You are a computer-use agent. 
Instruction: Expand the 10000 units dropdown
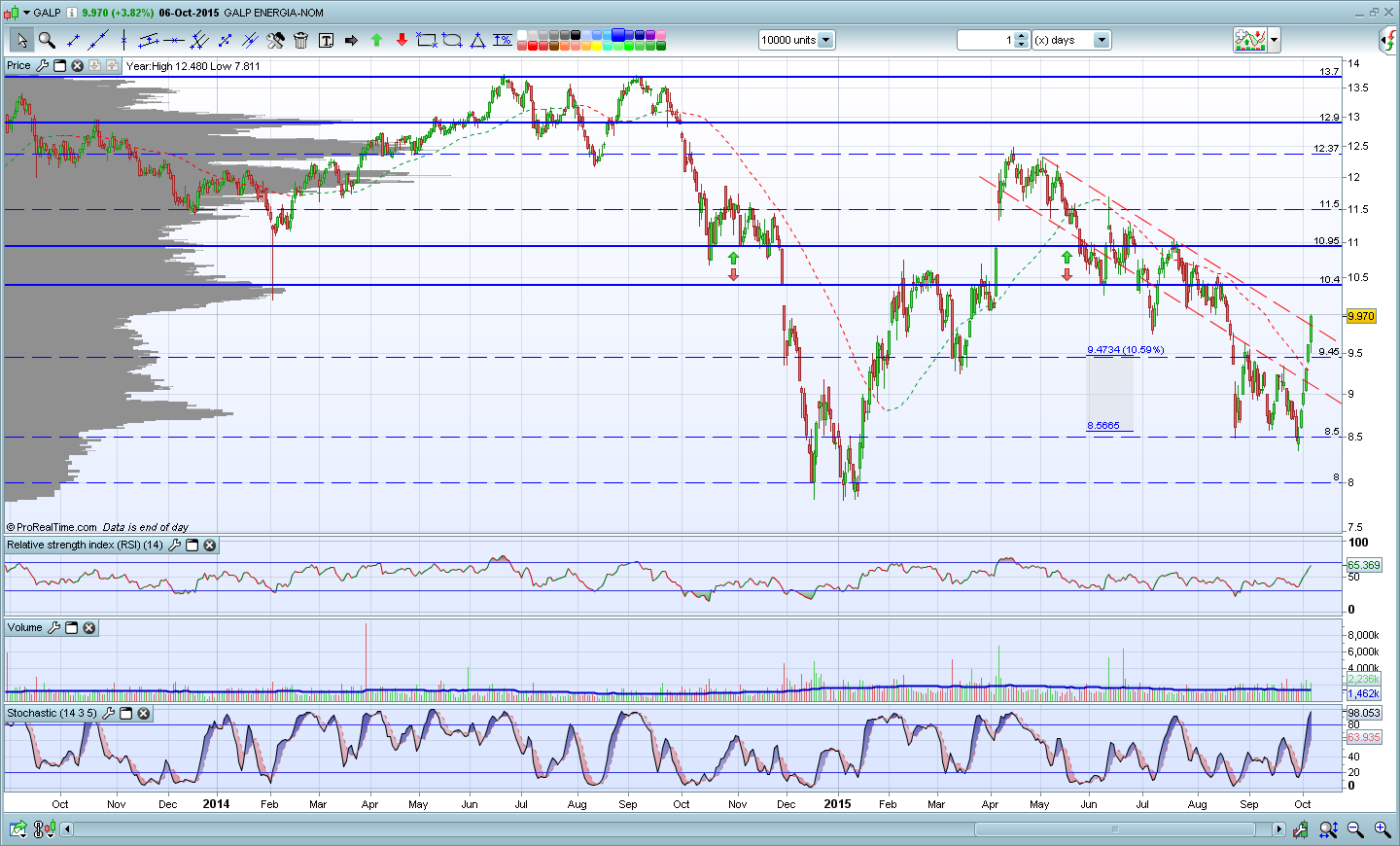pos(825,40)
